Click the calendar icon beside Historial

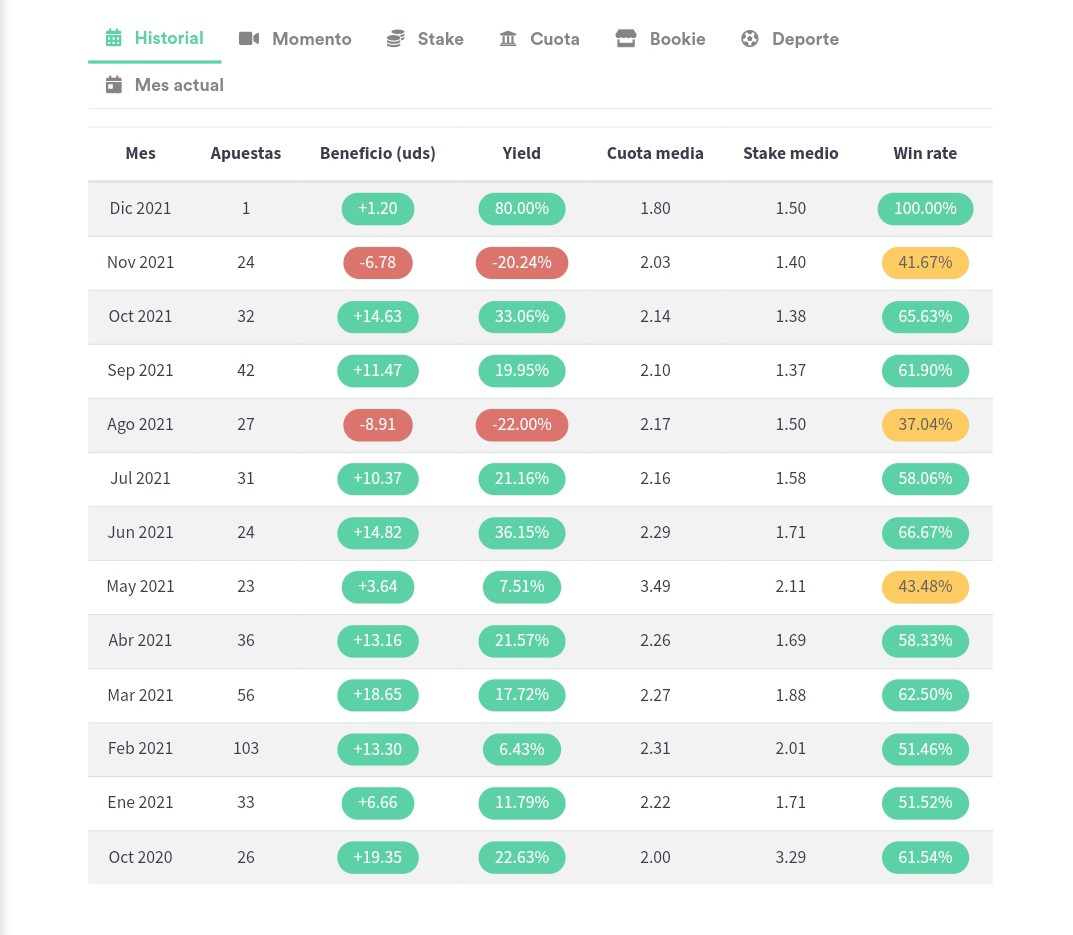pyautogui.click(x=114, y=38)
